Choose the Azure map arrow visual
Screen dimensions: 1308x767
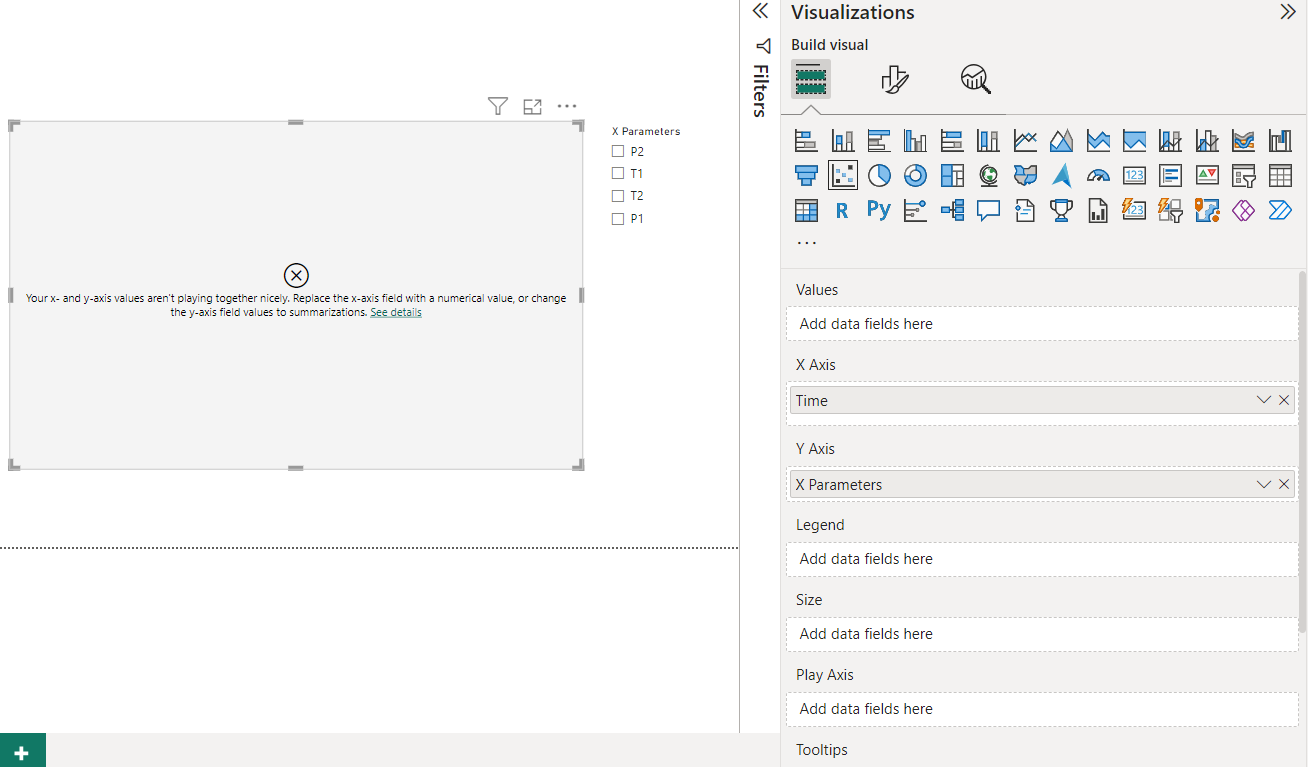tap(1061, 175)
